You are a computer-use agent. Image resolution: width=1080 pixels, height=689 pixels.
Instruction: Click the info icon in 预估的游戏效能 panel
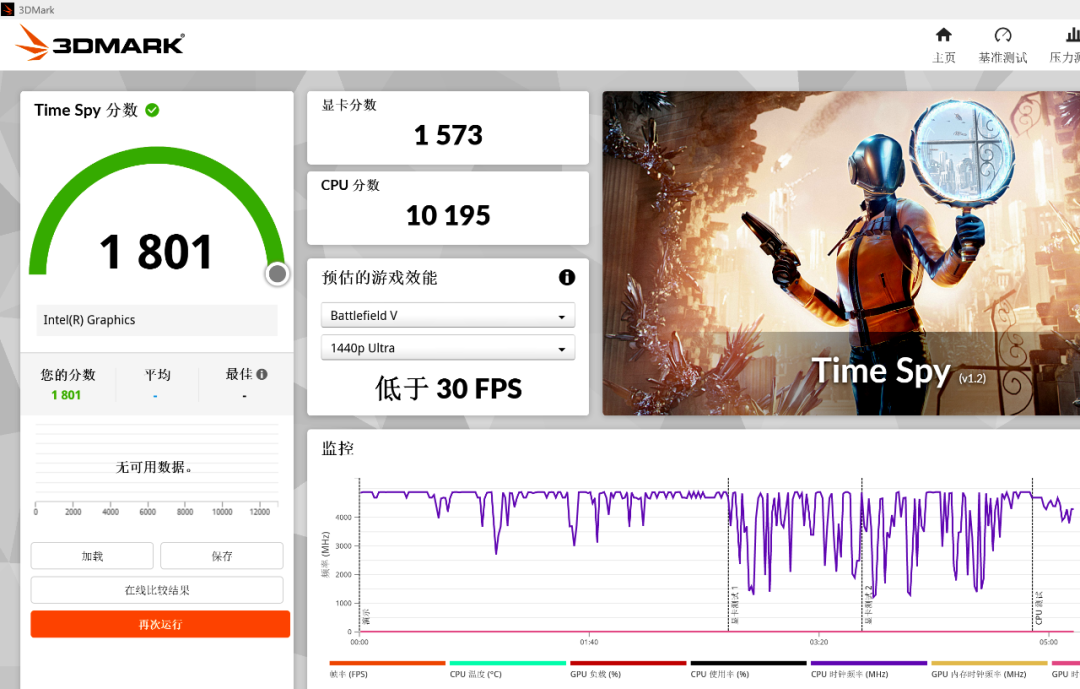click(x=567, y=277)
